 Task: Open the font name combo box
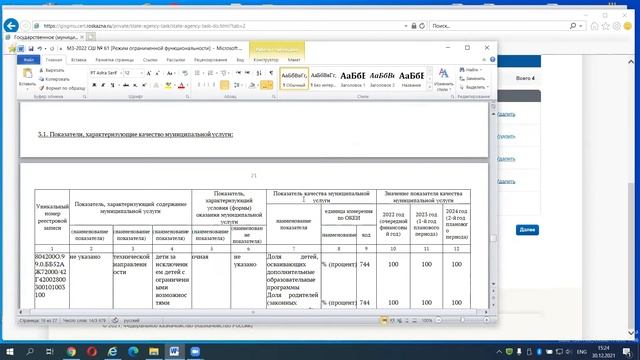coord(106,73)
